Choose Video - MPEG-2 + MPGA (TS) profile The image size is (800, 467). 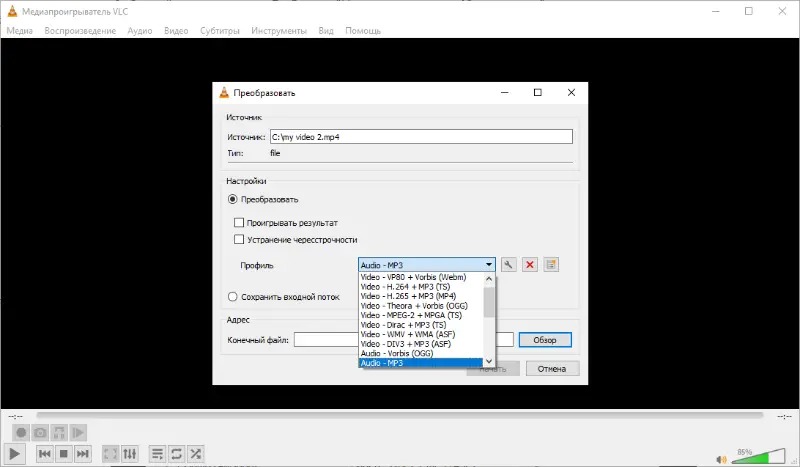click(x=420, y=315)
